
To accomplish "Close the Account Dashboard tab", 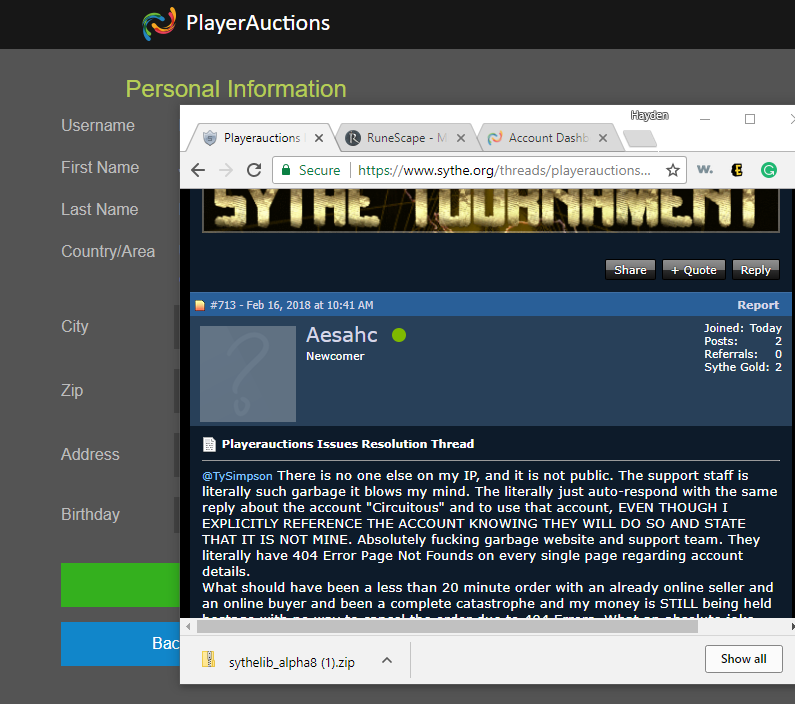I will coord(602,138).
